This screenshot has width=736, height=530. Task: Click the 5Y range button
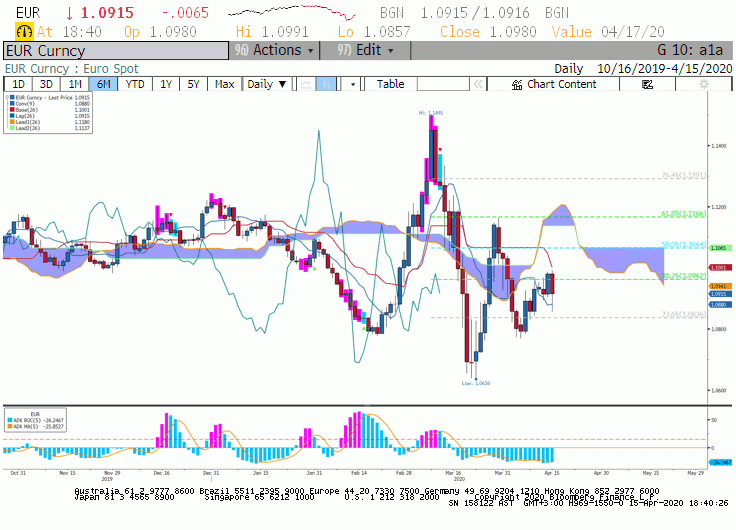click(193, 84)
